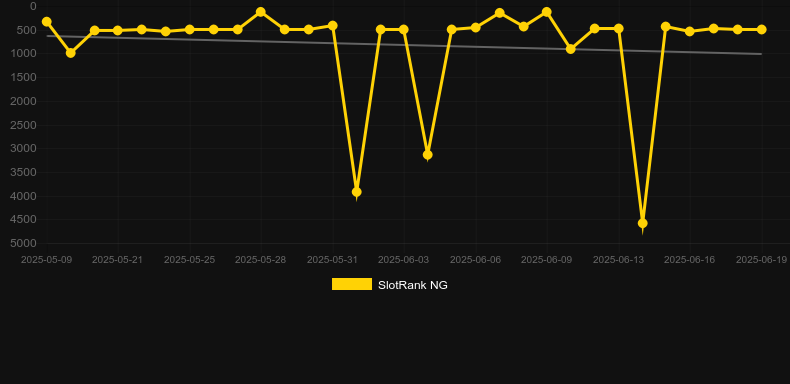Select the first data point at 2025-05-09
The image size is (790, 384).
pyautogui.click(x=47, y=22)
